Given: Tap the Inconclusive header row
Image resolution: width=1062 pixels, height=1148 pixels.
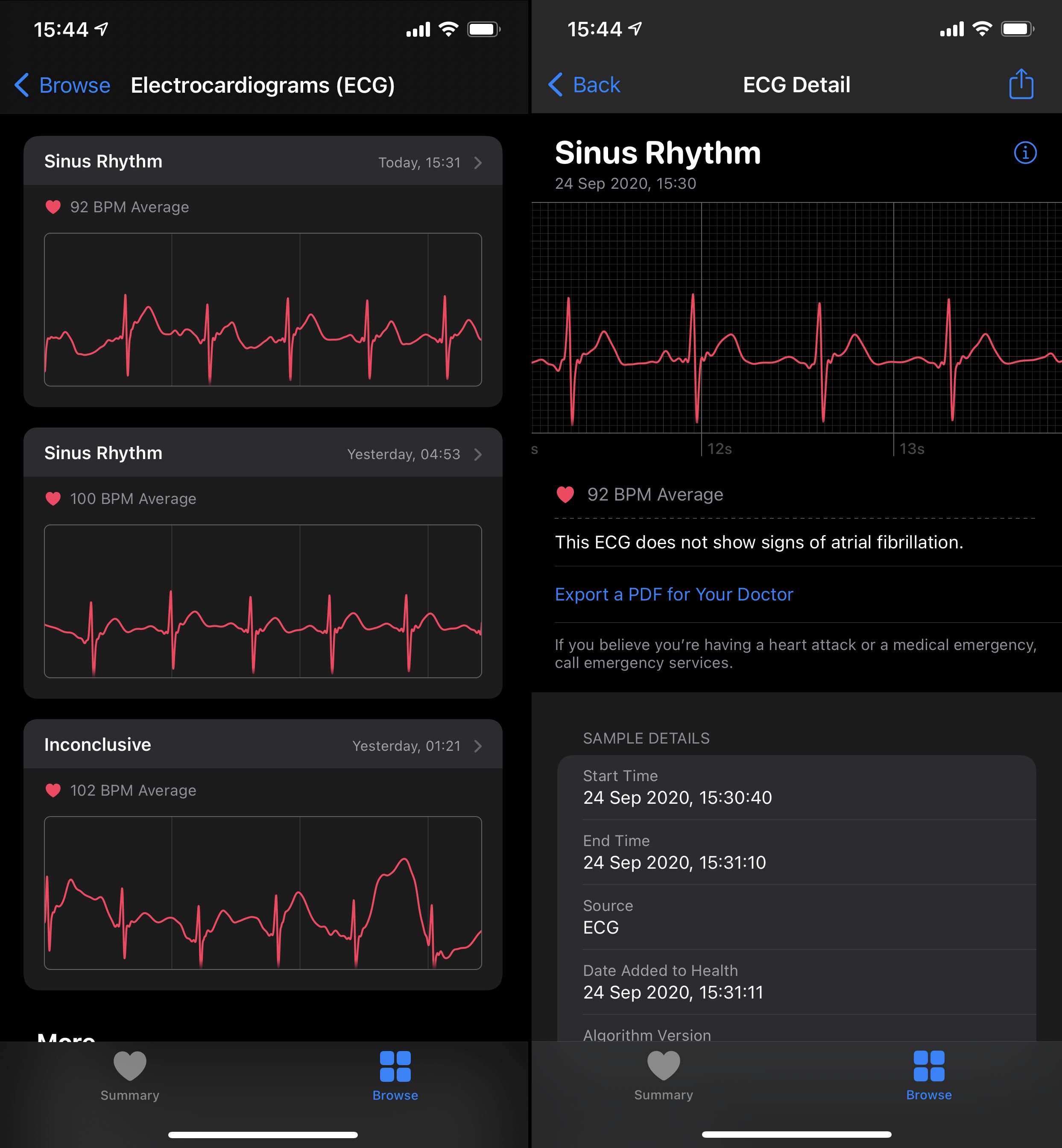Looking at the screenshot, I should pos(263,744).
